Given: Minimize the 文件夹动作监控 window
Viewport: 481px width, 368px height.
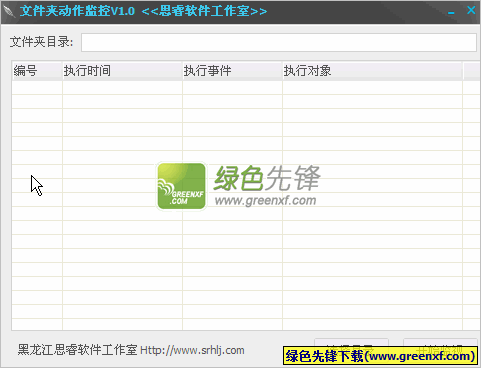Looking at the screenshot, I should click(x=451, y=12).
